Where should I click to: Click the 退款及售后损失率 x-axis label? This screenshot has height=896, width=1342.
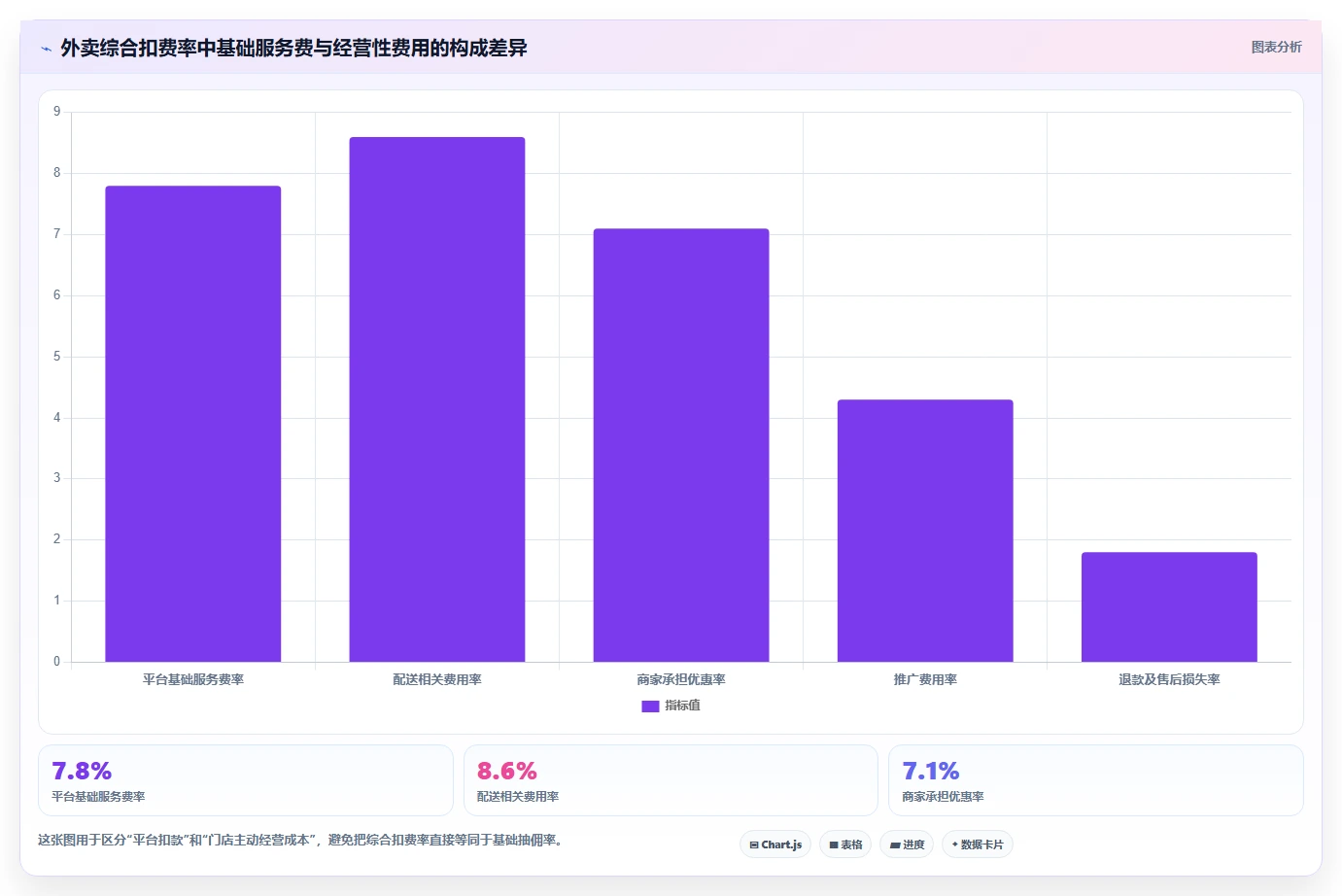pos(1169,679)
